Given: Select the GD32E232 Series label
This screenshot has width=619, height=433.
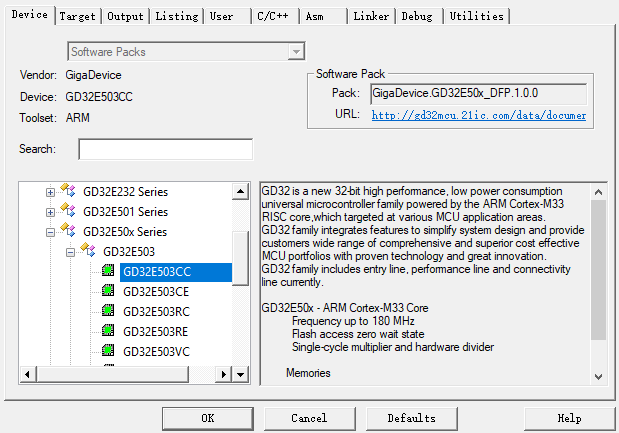Looking at the screenshot, I should click(x=125, y=192).
